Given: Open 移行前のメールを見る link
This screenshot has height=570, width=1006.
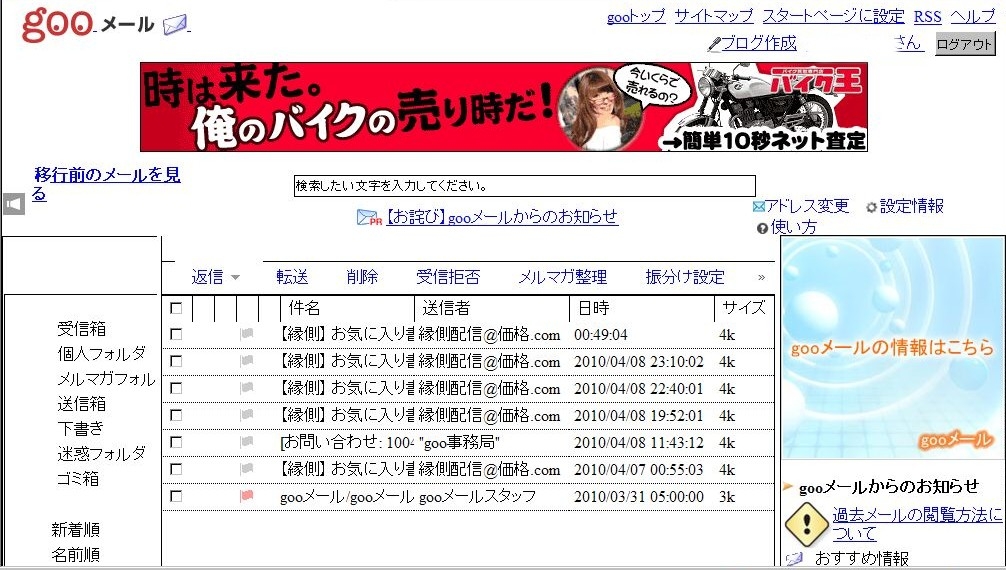Looking at the screenshot, I should coord(107,184).
